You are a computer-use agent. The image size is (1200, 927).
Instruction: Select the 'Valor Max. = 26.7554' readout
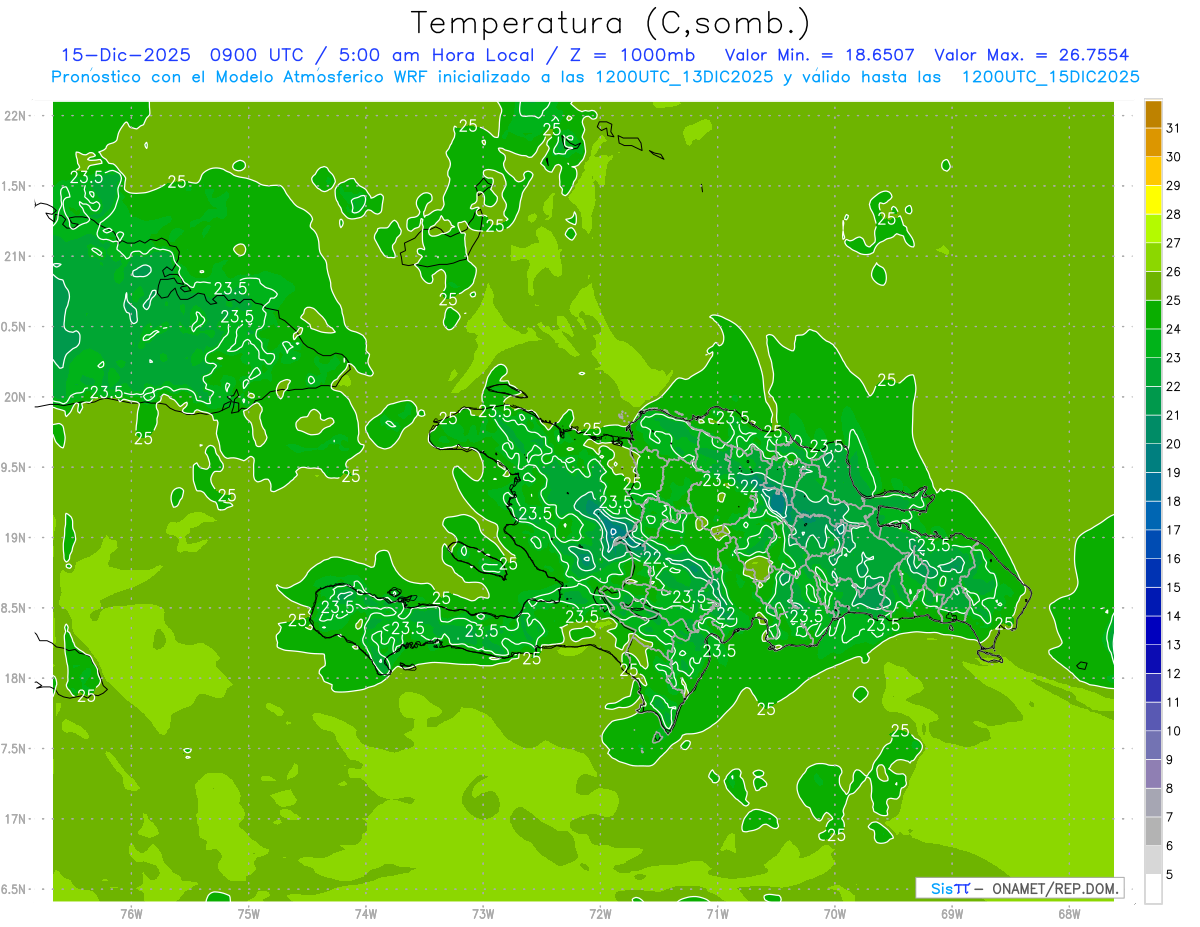click(1032, 55)
